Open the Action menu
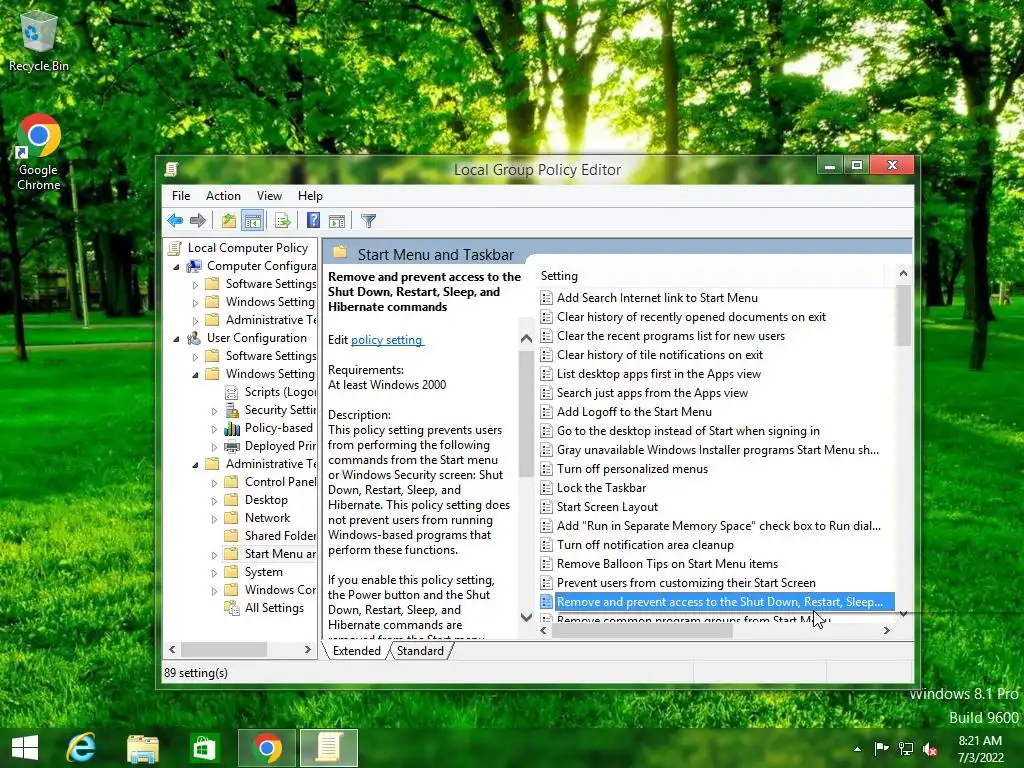Screen dimensions: 1024x768 [223, 196]
